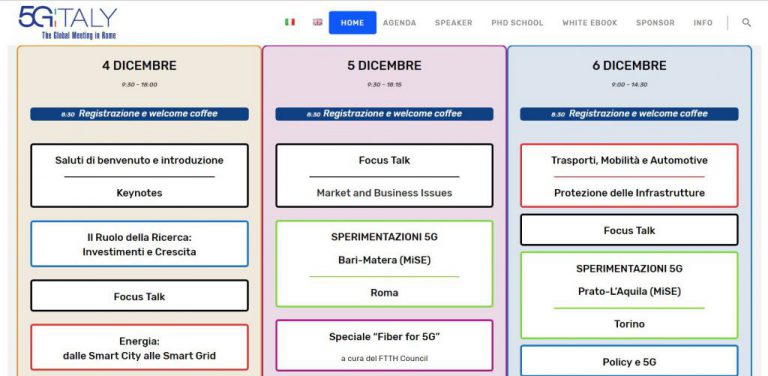Open the AGENDA menu item

[400, 23]
